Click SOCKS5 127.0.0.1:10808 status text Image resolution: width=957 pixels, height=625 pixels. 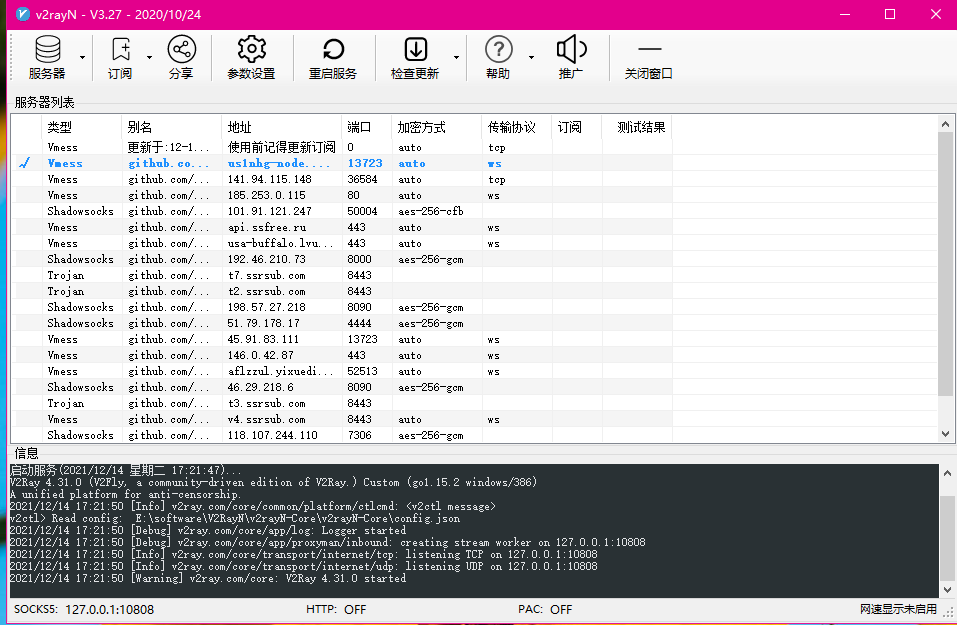coord(84,609)
